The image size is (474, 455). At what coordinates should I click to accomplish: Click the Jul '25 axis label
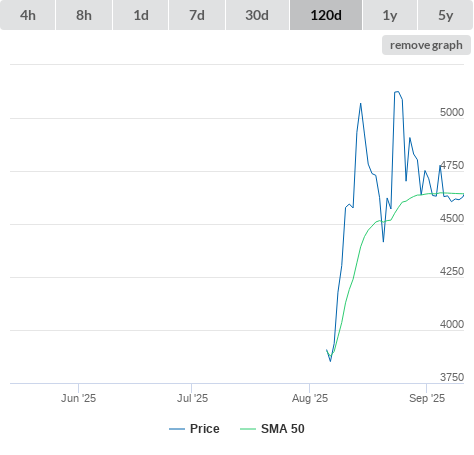point(192,398)
